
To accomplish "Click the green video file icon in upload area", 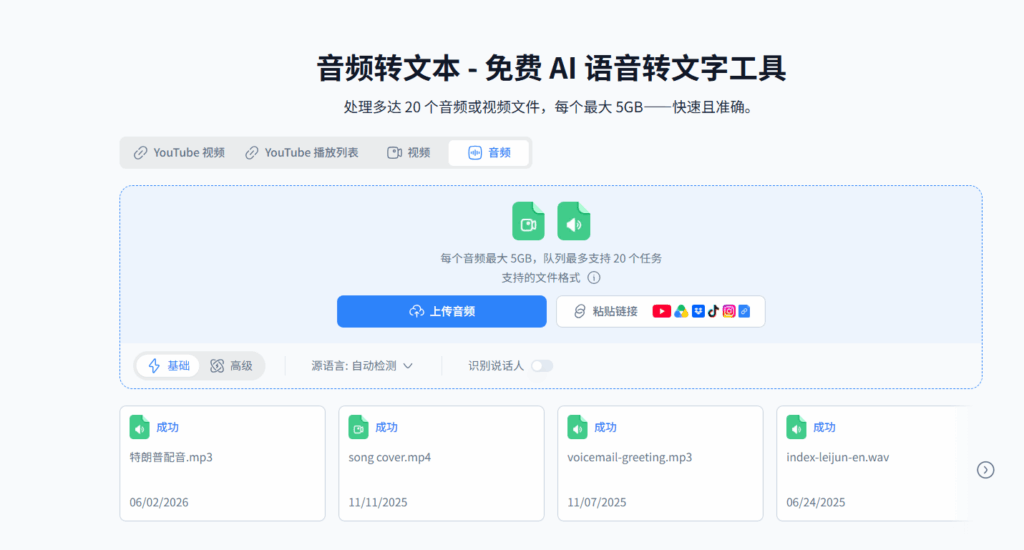I will 528,221.
